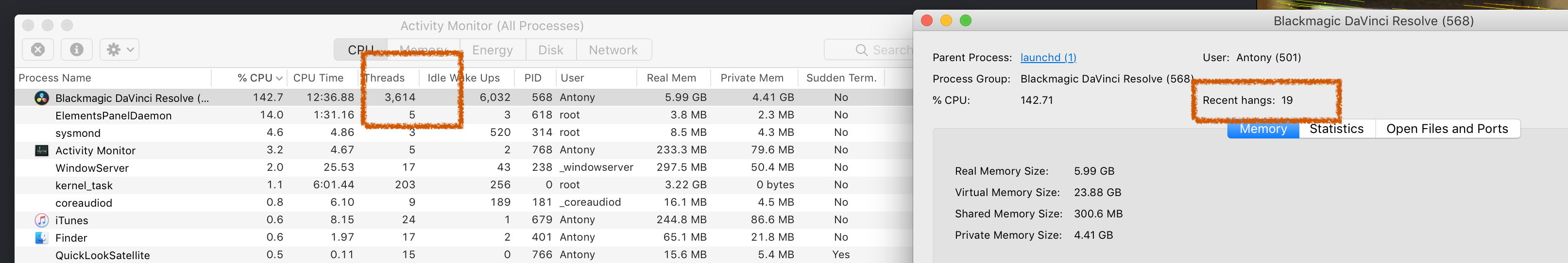Click the search magnifier icon

click(x=861, y=50)
